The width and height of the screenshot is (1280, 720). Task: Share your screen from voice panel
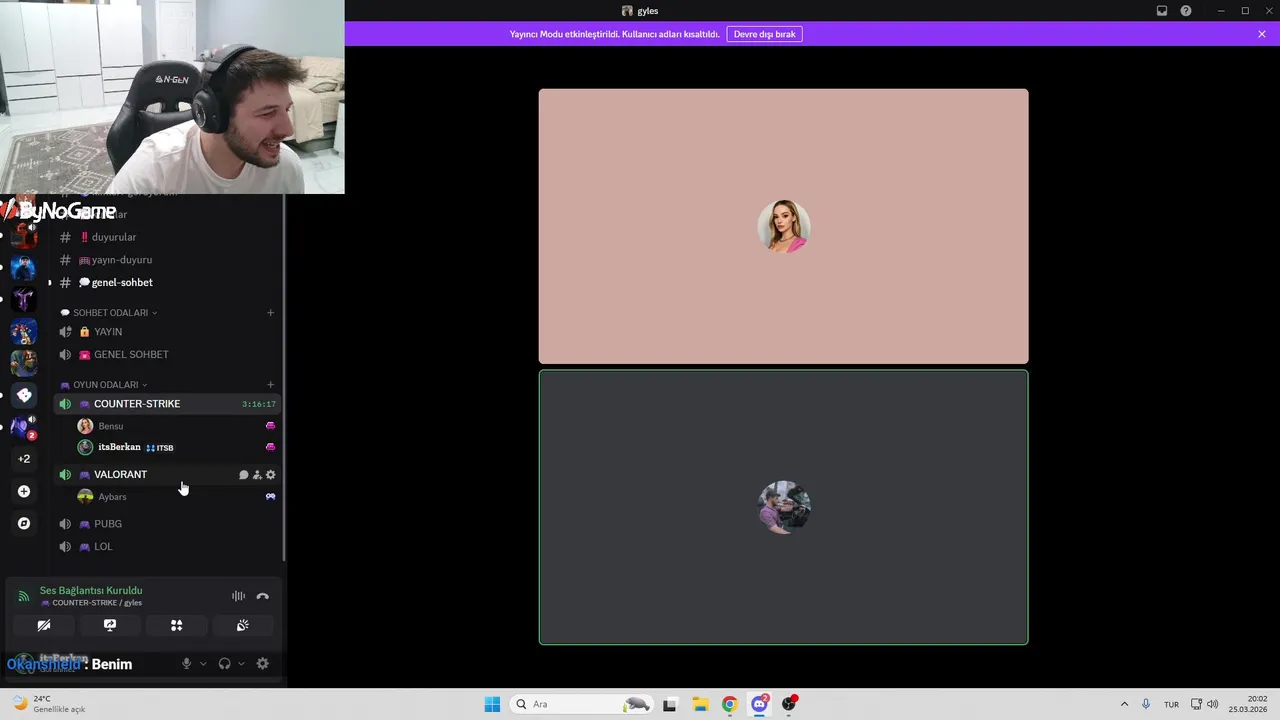[110, 625]
